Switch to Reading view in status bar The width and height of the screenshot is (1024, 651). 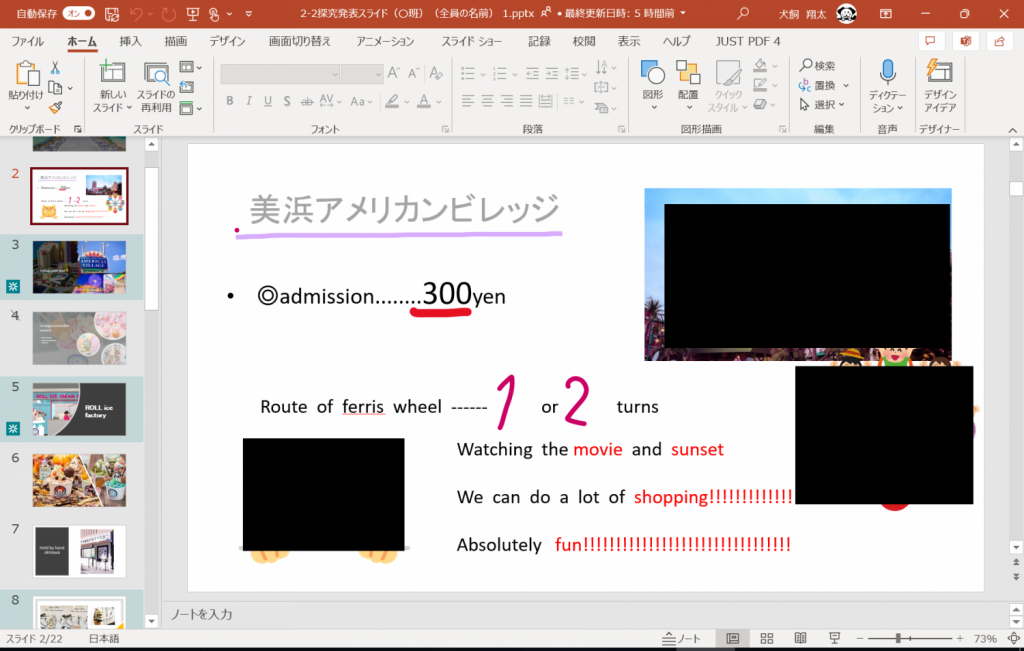coord(800,638)
